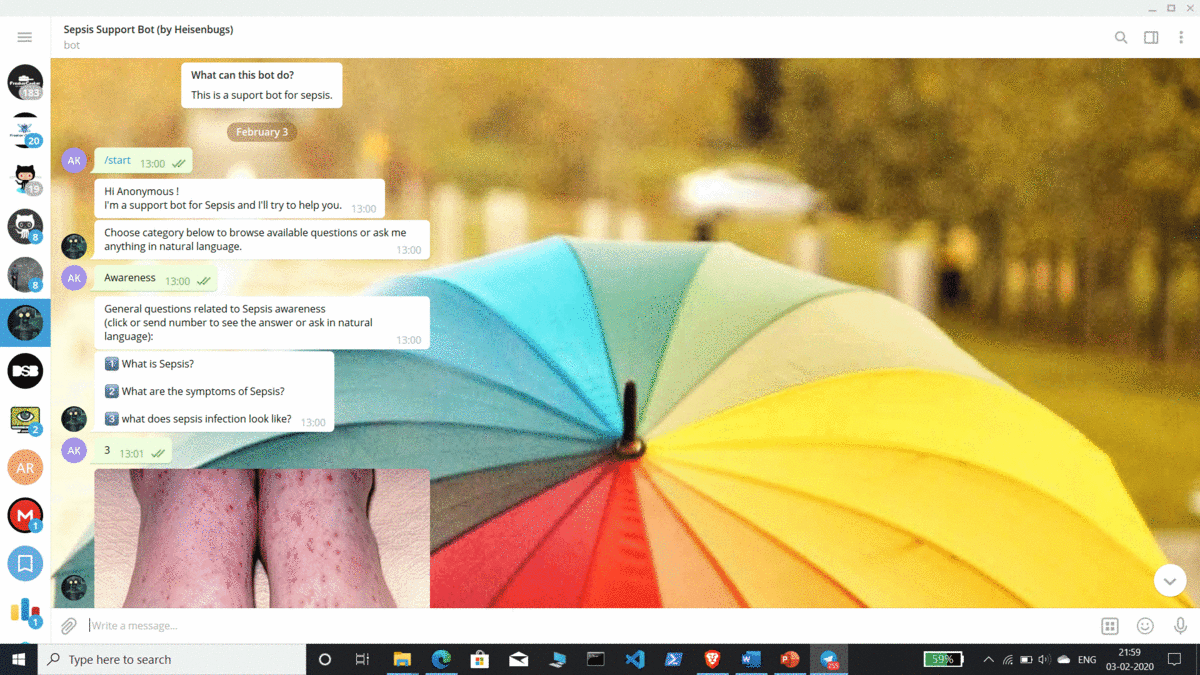Select question 3 sepsis infection look like

198,419
